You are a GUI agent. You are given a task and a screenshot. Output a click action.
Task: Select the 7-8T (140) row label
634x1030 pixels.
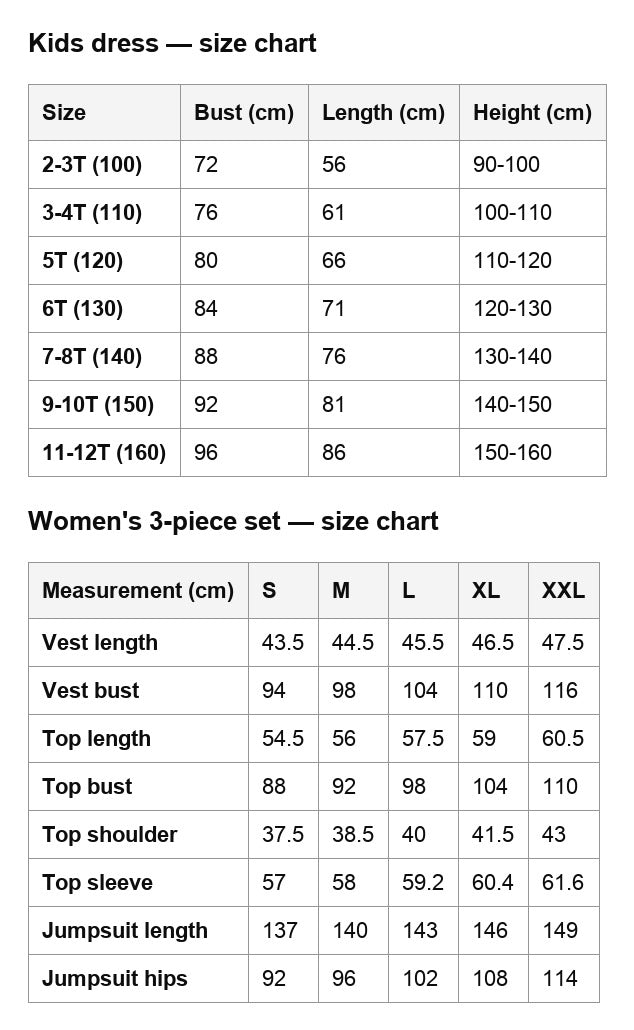(92, 356)
